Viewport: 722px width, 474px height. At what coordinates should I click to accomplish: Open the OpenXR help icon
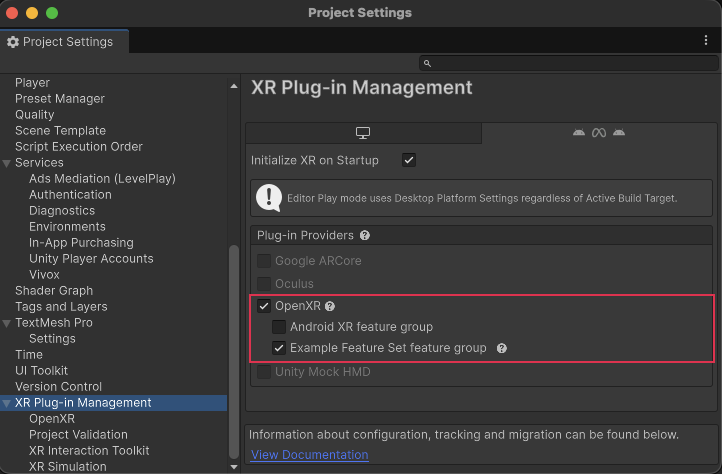330,306
